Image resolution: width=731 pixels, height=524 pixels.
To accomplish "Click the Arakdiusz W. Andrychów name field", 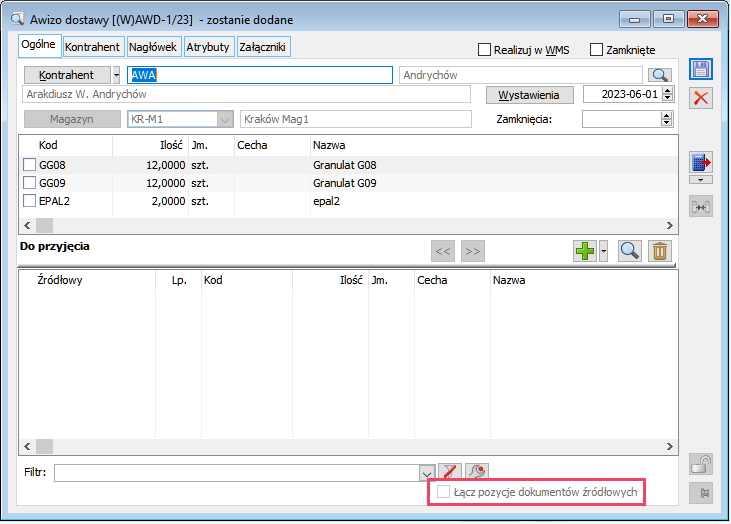I will tap(246, 95).
